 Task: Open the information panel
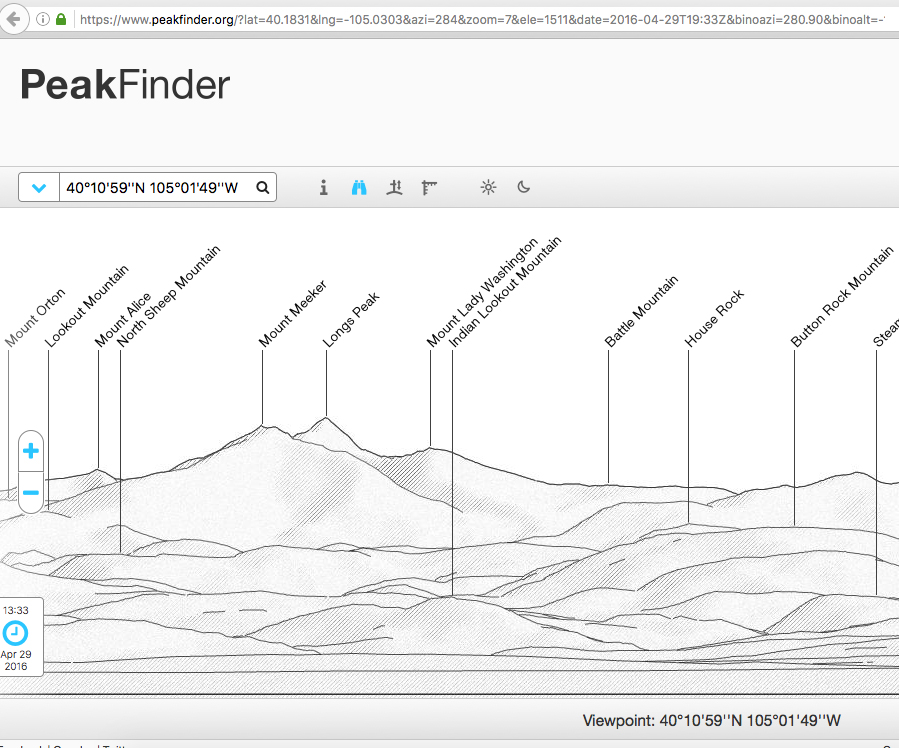click(x=323, y=187)
